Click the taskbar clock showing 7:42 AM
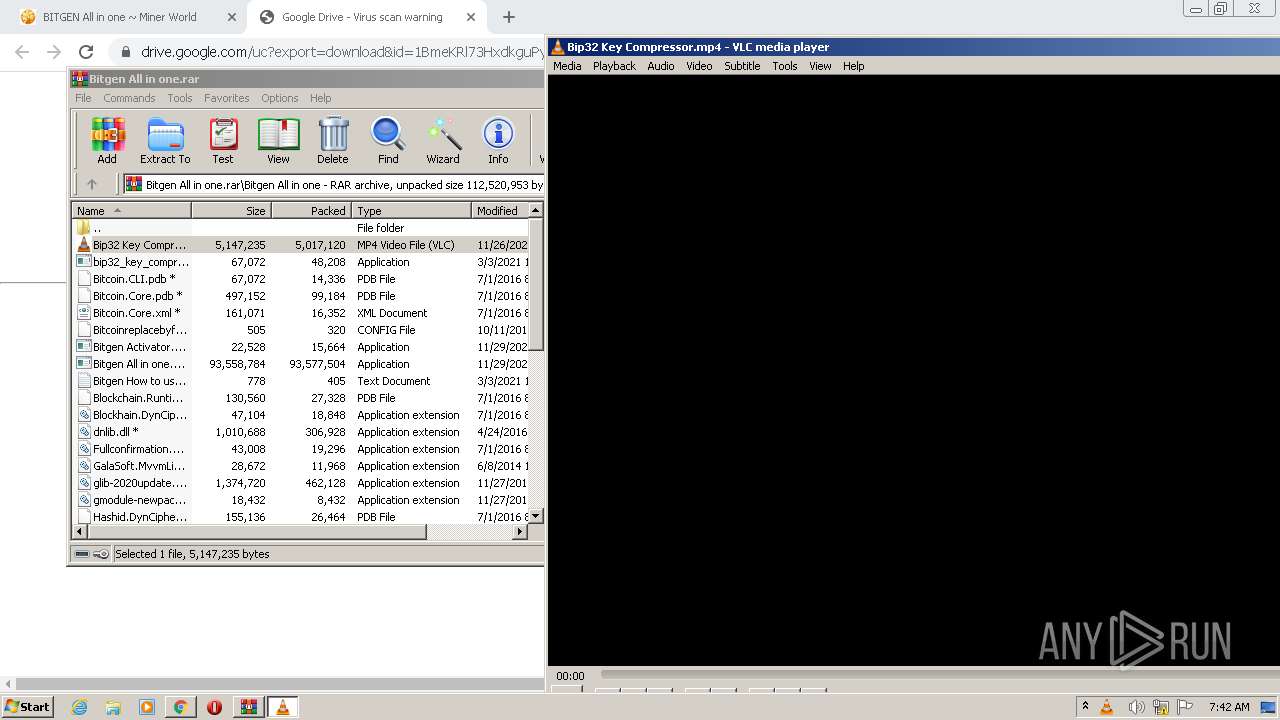 click(1228, 707)
